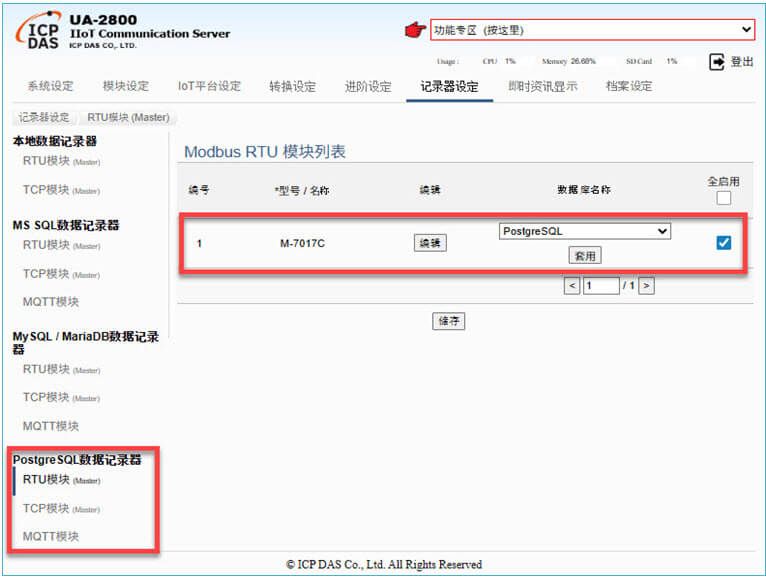Open the 系统设定 tab
This screenshot has width=766, height=577.
(50, 86)
